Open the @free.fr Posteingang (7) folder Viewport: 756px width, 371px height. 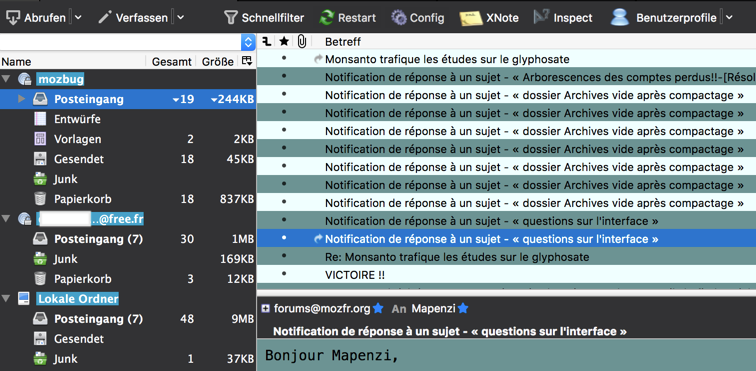(x=128, y=239)
